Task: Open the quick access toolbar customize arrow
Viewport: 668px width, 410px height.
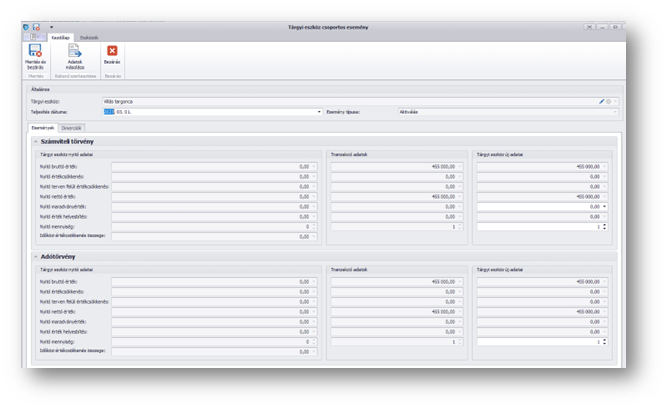Action: [51, 26]
